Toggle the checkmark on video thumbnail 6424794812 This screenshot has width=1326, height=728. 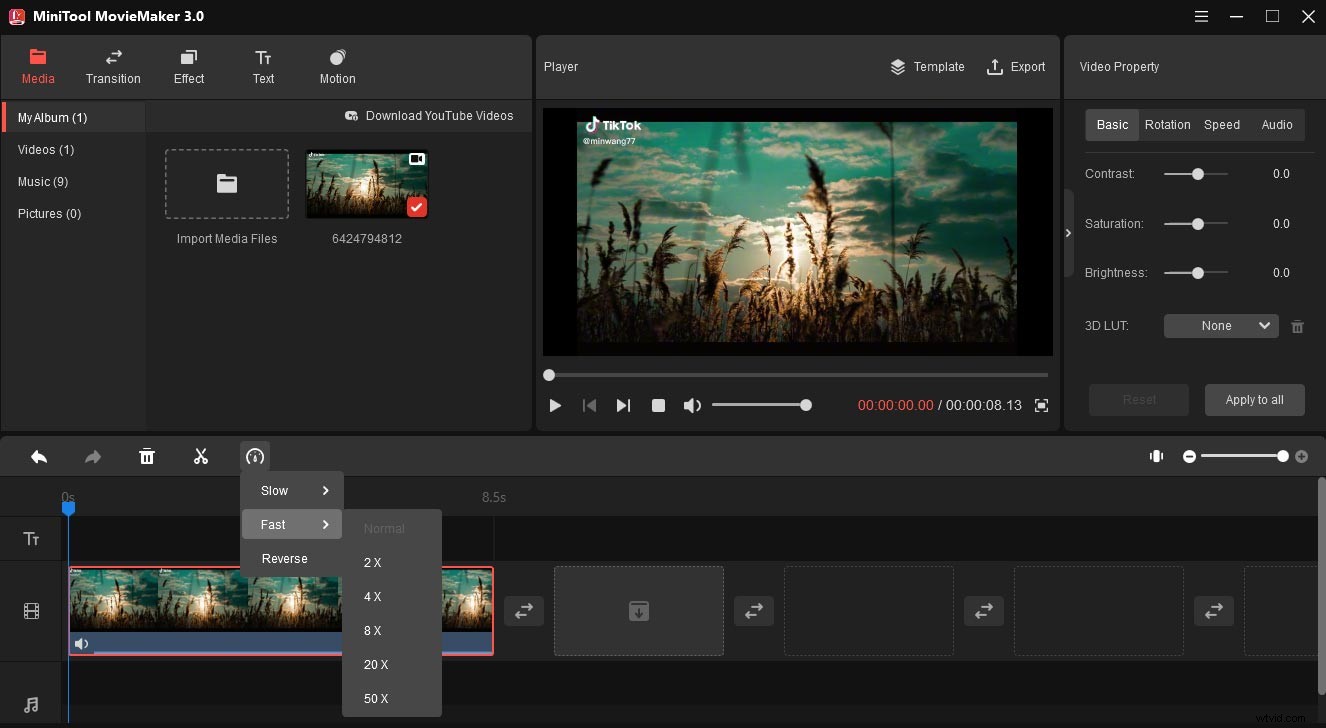[x=417, y=207]
